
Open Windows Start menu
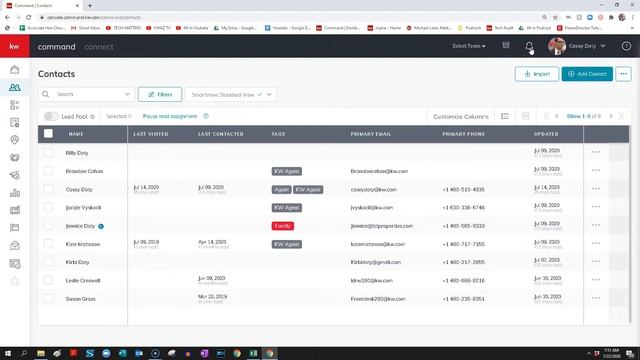(7, 353)
